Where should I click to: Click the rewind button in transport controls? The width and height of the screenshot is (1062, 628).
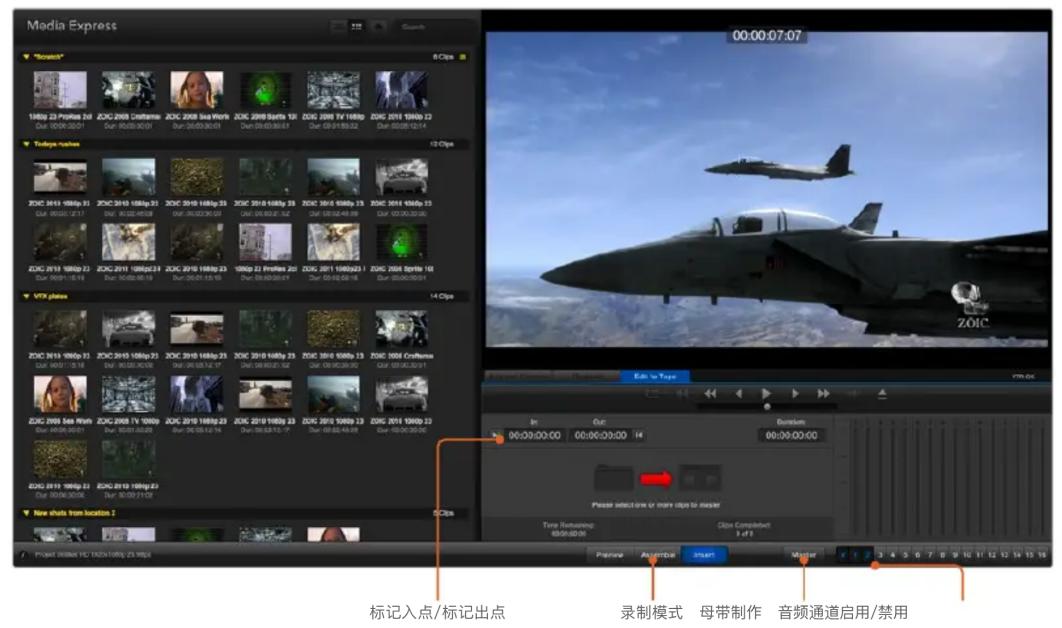pyautogui.click(x=710, y=394)
